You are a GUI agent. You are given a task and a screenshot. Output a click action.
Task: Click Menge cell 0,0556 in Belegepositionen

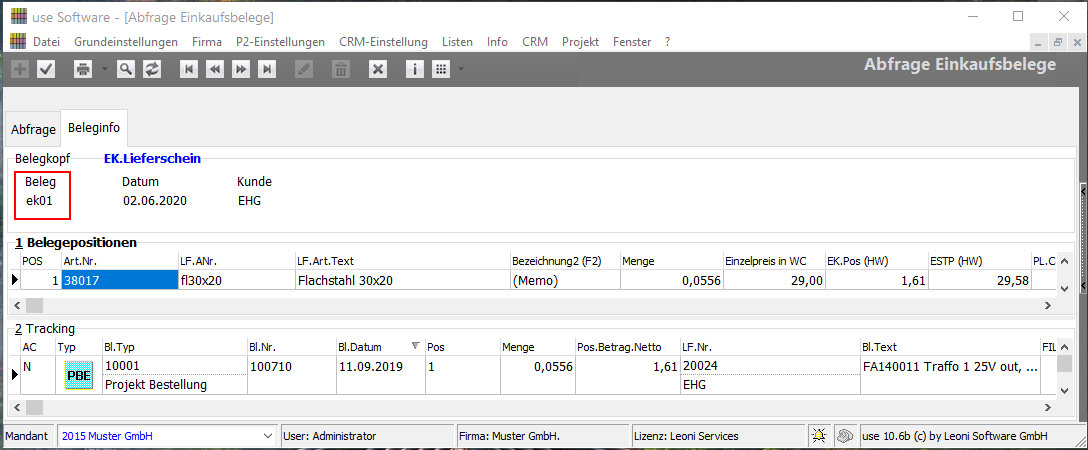tap(672, 280)
